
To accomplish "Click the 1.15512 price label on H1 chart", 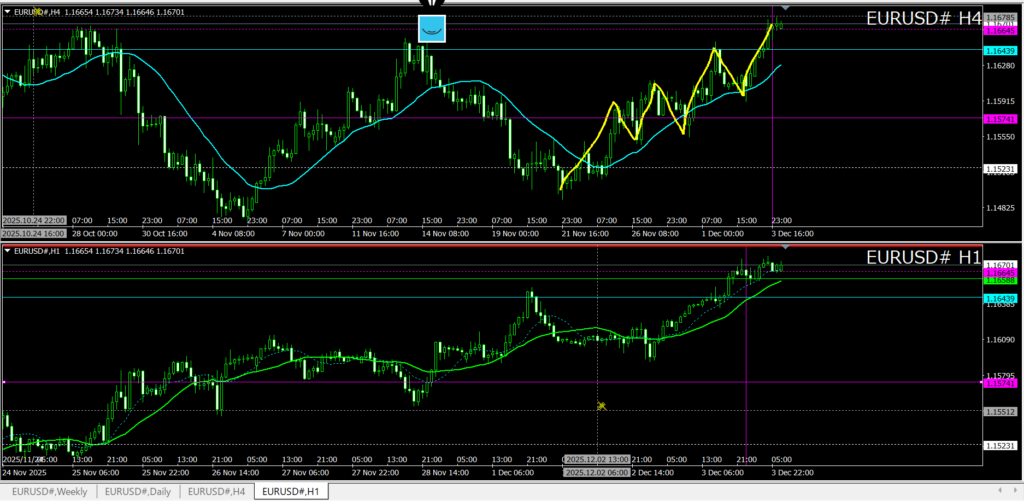I will pos(1001,411).
